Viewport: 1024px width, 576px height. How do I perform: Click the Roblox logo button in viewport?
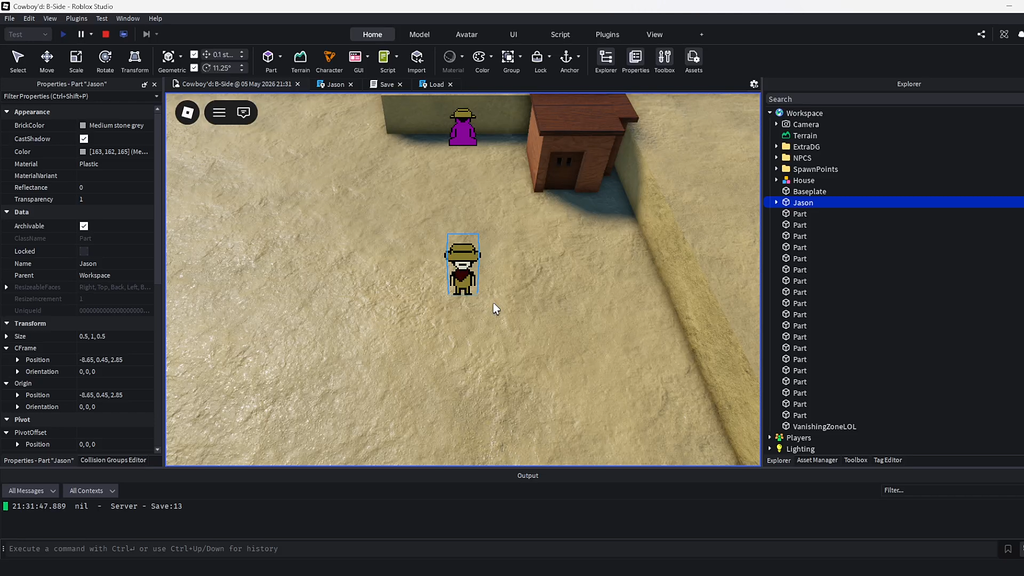[187, 112]
